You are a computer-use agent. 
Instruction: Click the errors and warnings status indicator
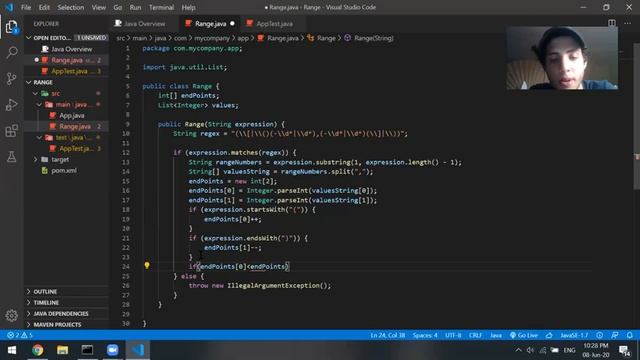click(x=19, y=335)
